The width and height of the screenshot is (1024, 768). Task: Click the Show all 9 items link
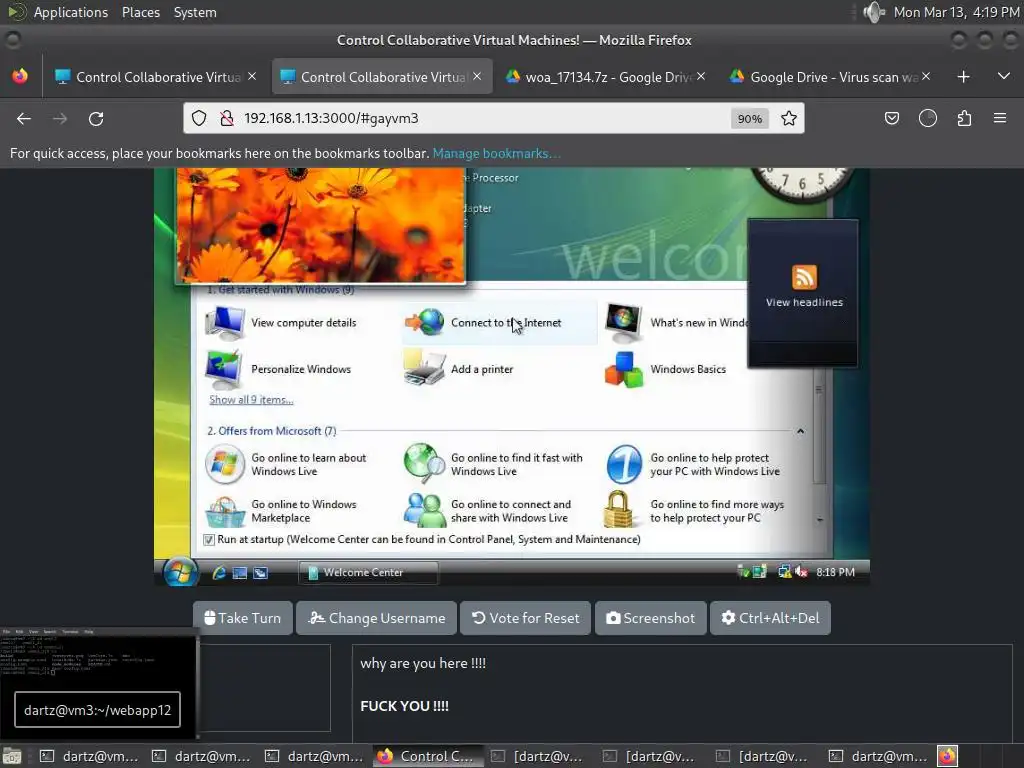251,400
